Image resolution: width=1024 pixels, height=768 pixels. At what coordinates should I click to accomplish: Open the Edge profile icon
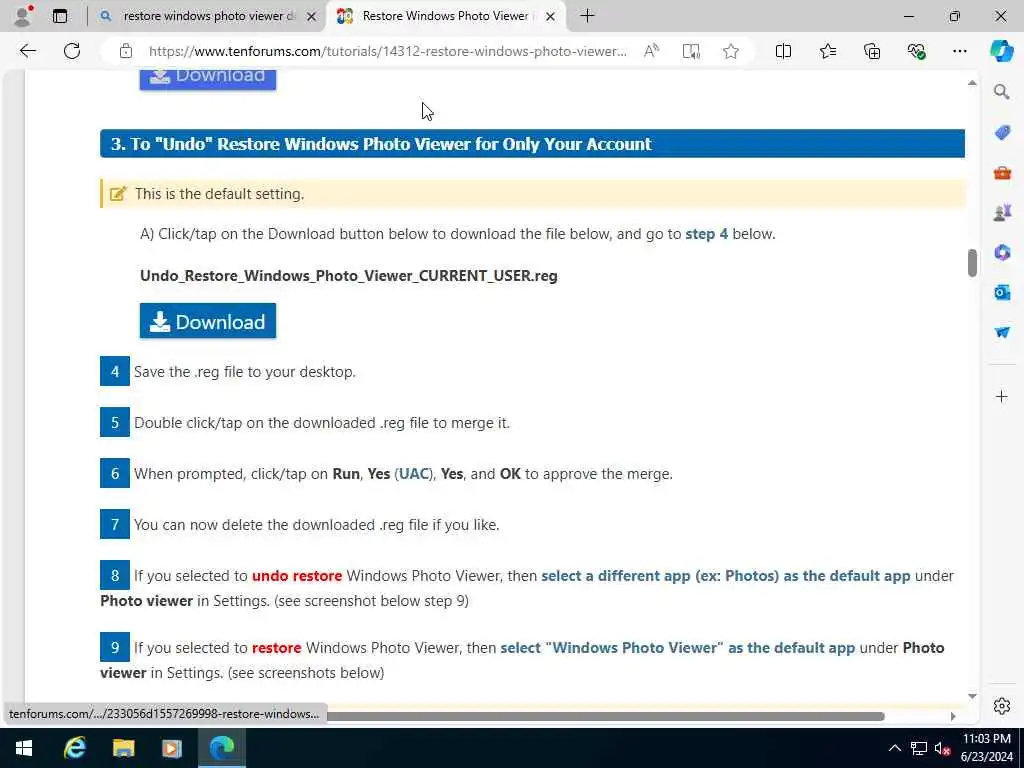(24, 16)
